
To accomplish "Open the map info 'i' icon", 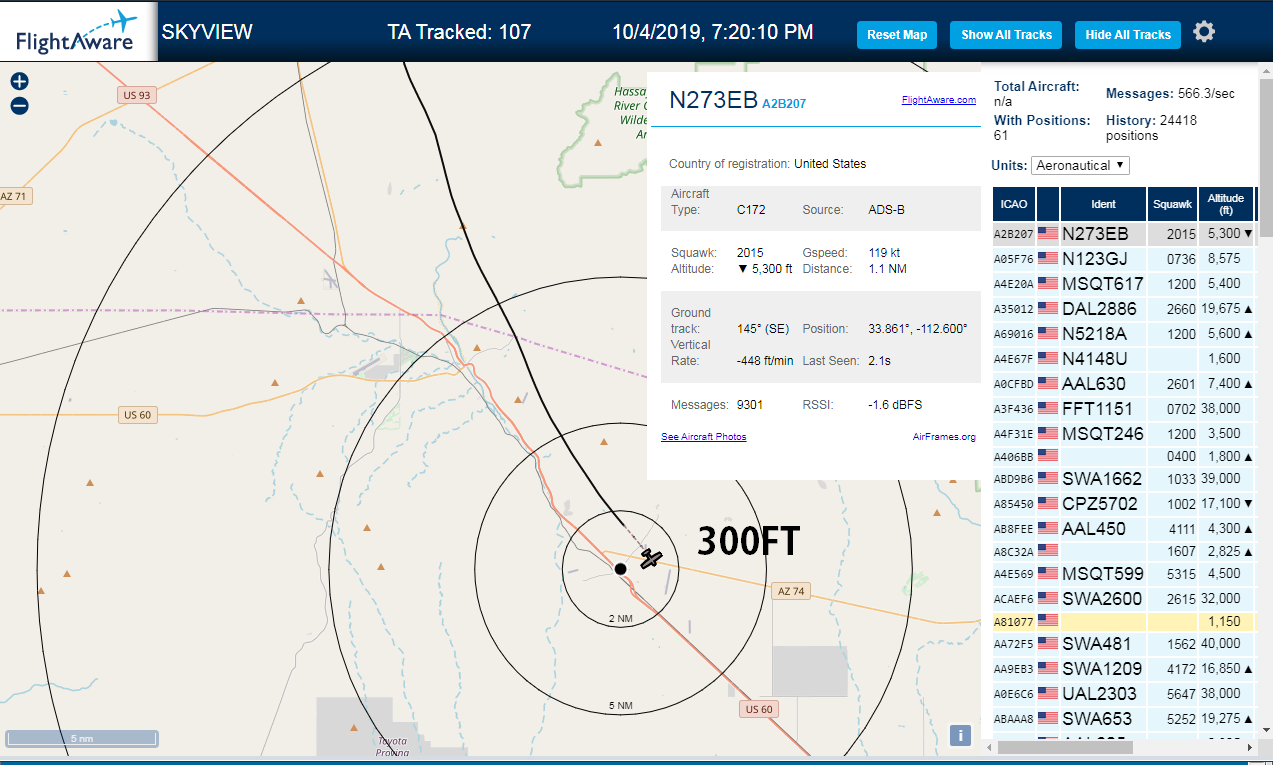I will pos(960,736).
